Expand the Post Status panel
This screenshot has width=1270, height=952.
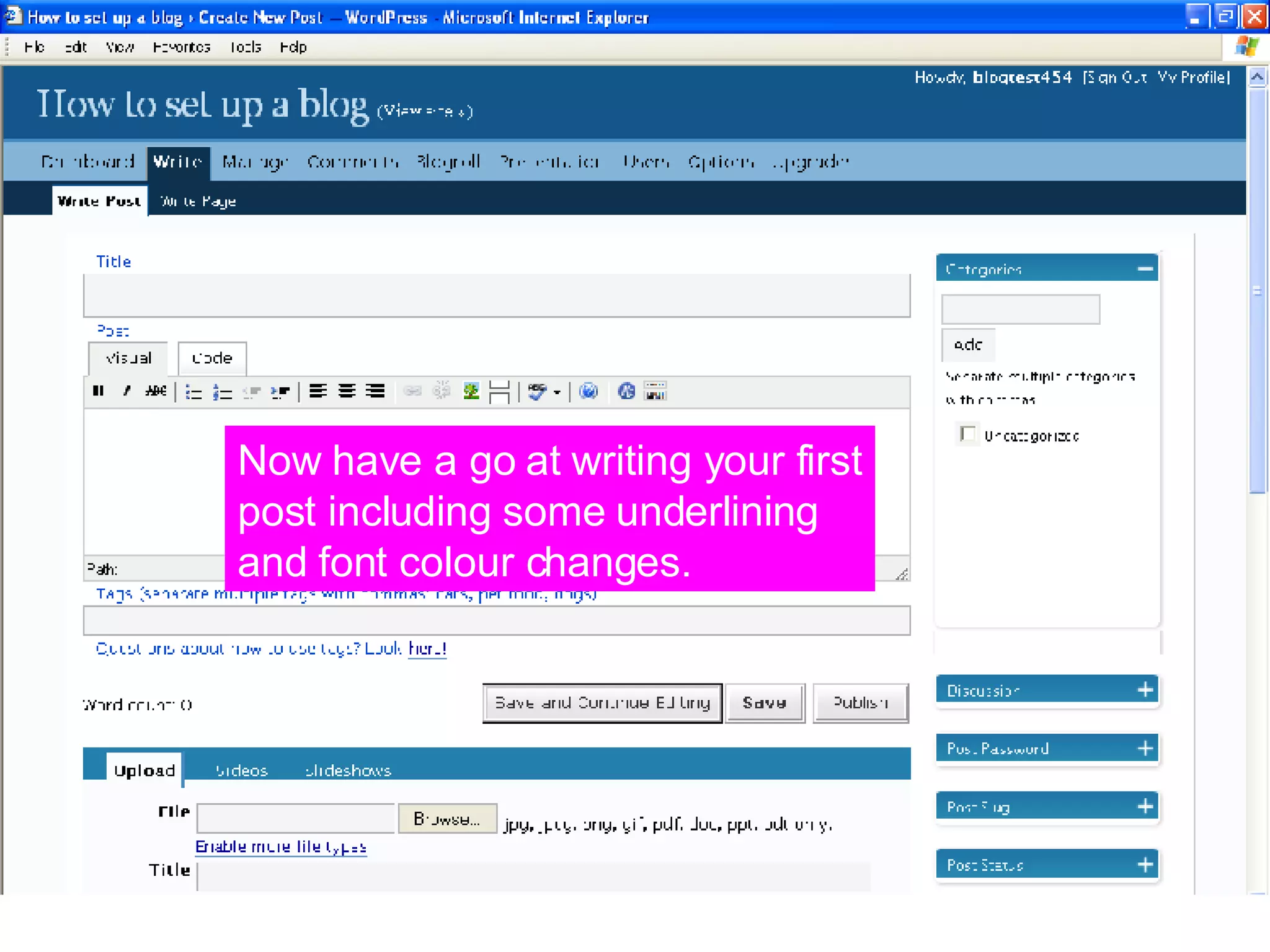pos(1145,865)
